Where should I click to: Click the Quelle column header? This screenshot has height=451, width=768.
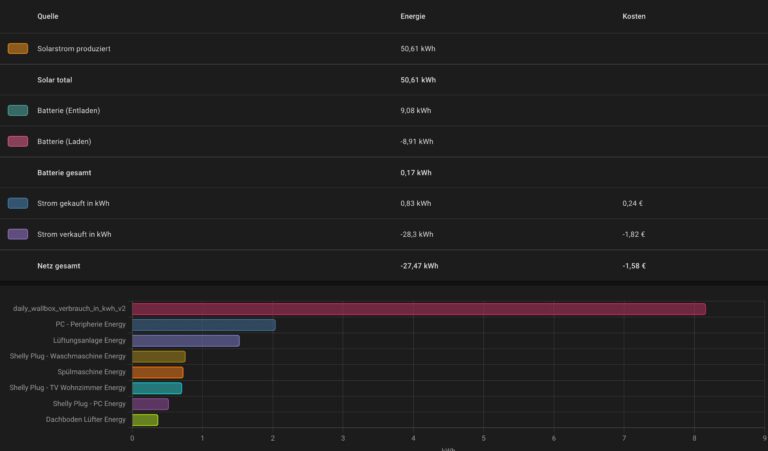click(x=48, y=16)
